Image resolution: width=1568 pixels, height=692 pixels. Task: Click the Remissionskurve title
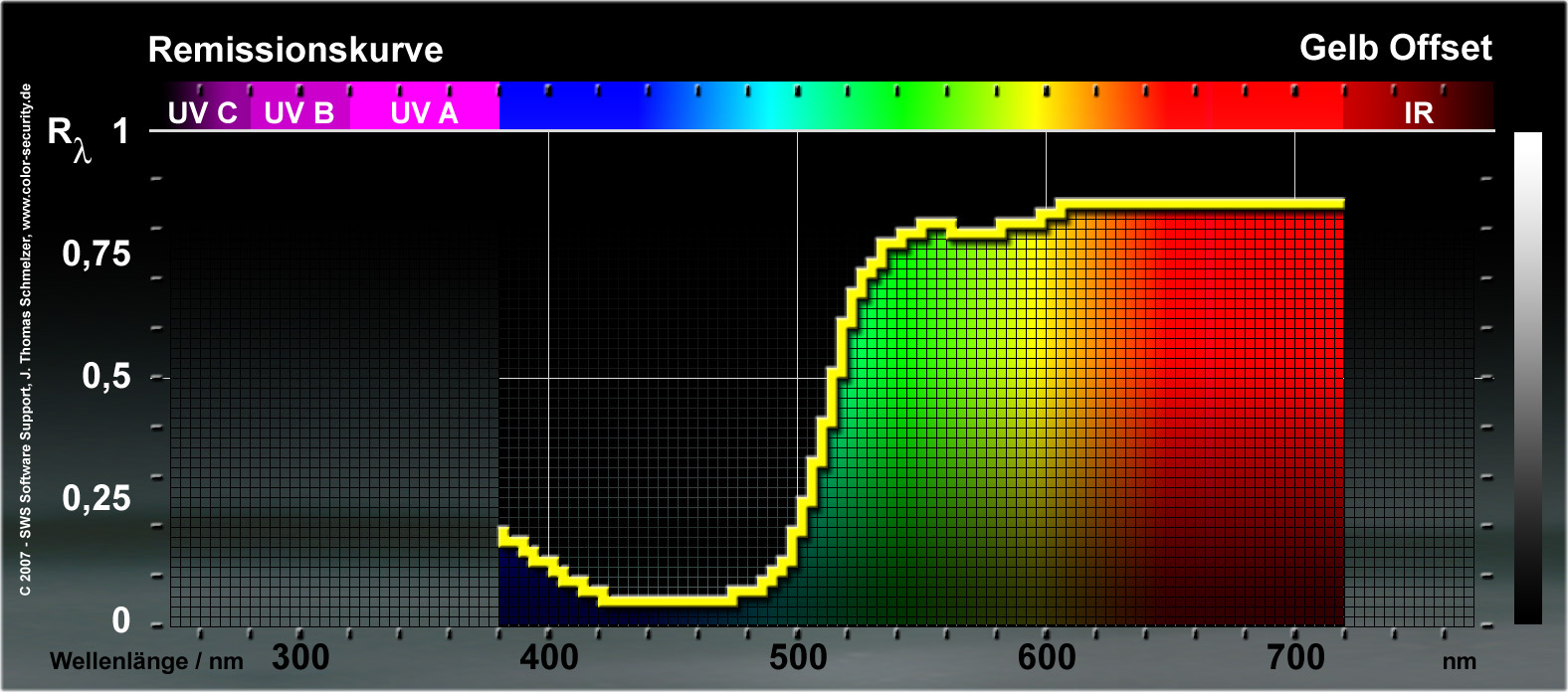click(x=295, y=50)
